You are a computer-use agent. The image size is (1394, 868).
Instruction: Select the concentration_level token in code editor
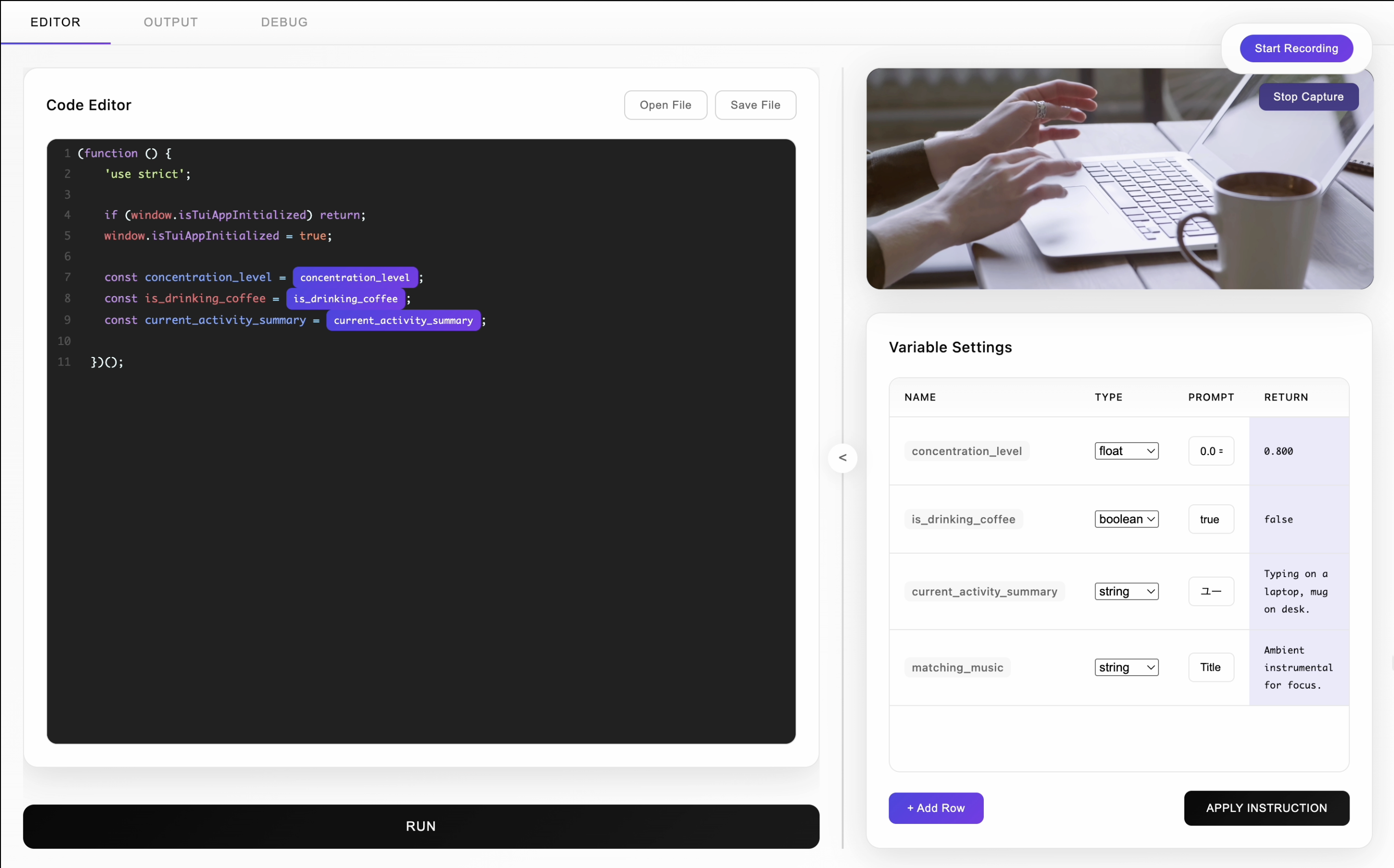[355, 277]
